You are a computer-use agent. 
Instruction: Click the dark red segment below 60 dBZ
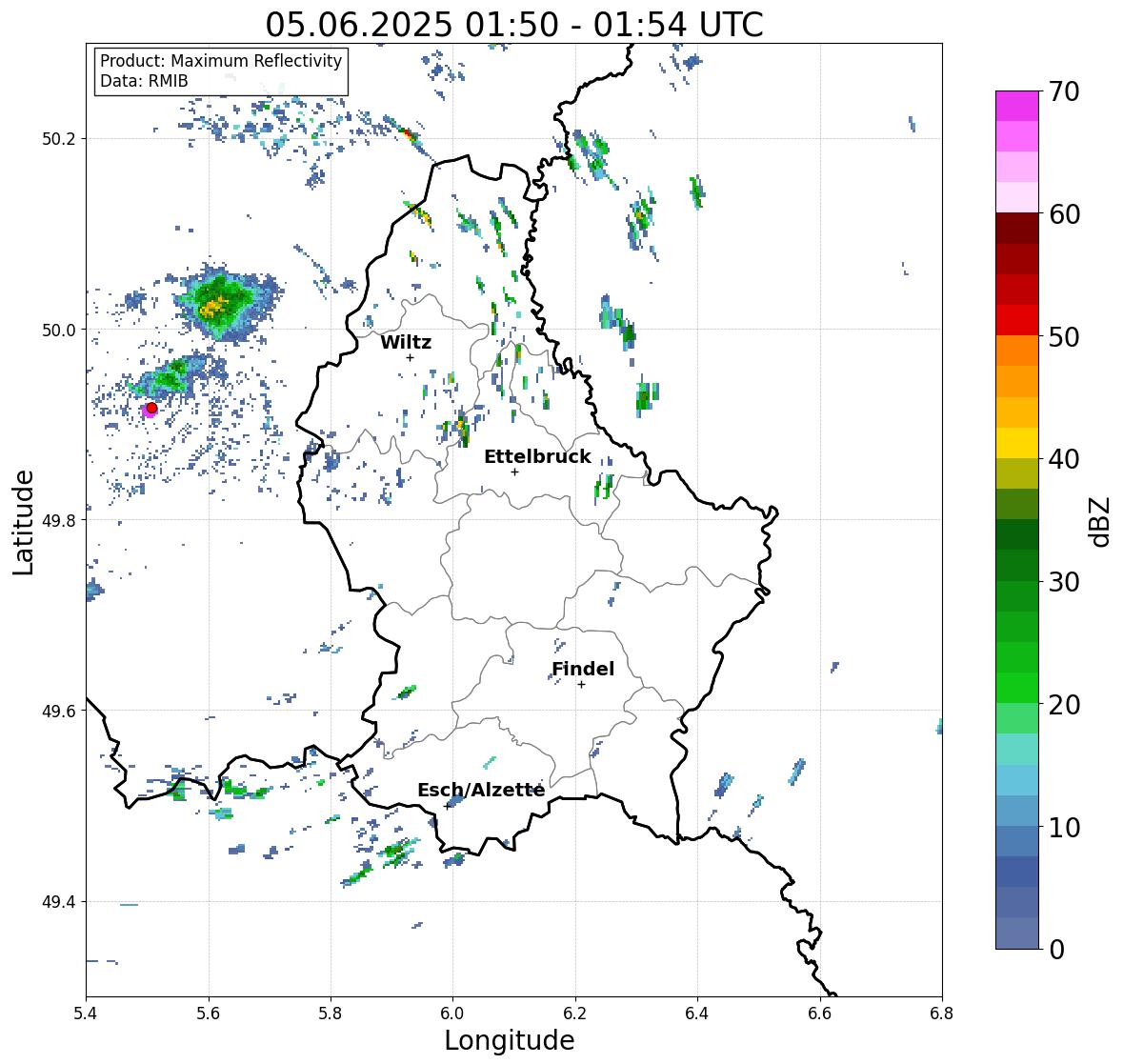point(1017,229)
